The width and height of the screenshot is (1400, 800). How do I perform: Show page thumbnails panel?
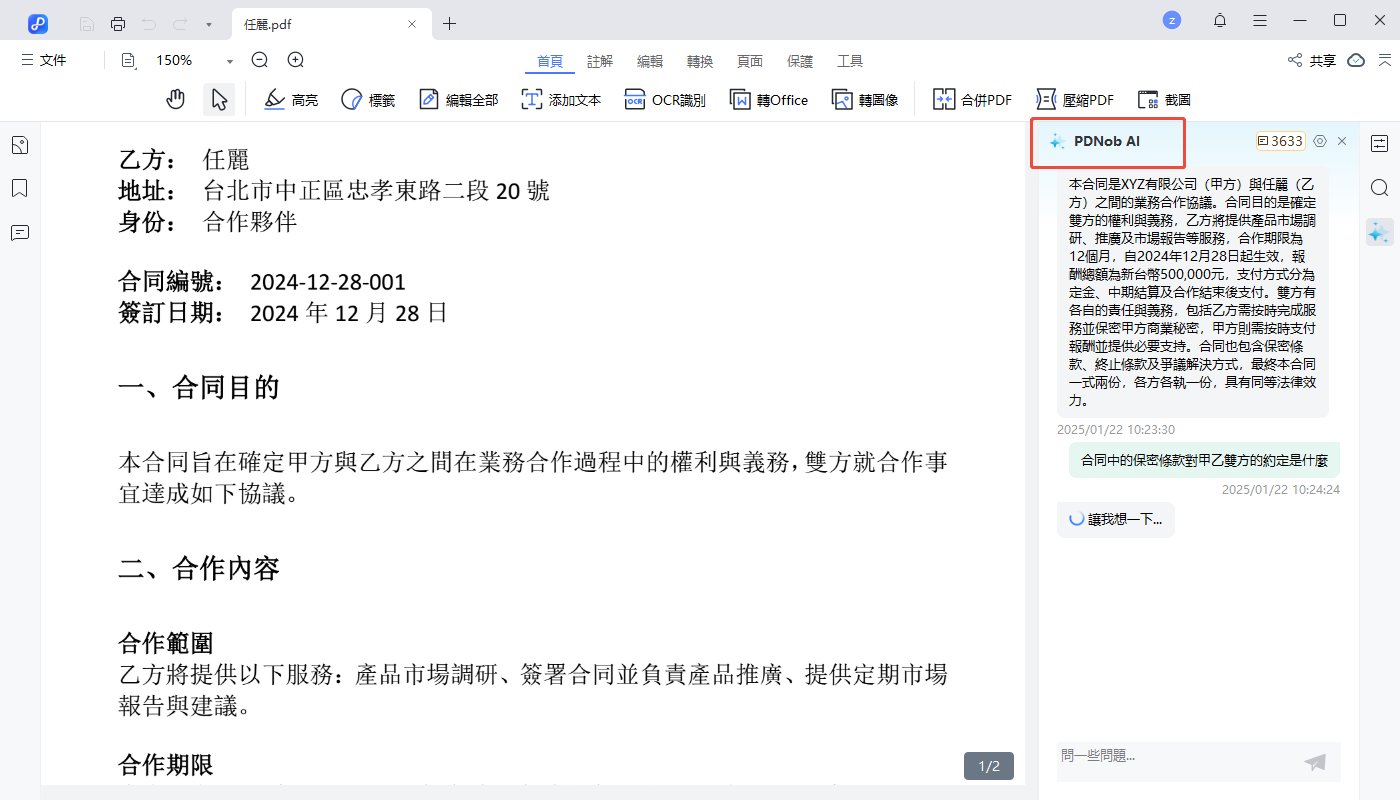point(19,144)
